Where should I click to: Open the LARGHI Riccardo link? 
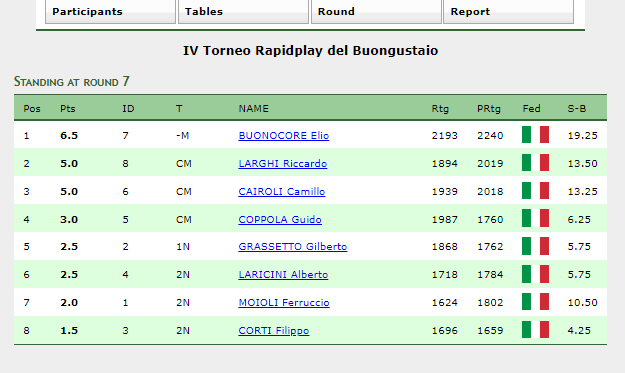tap(283, 163)
